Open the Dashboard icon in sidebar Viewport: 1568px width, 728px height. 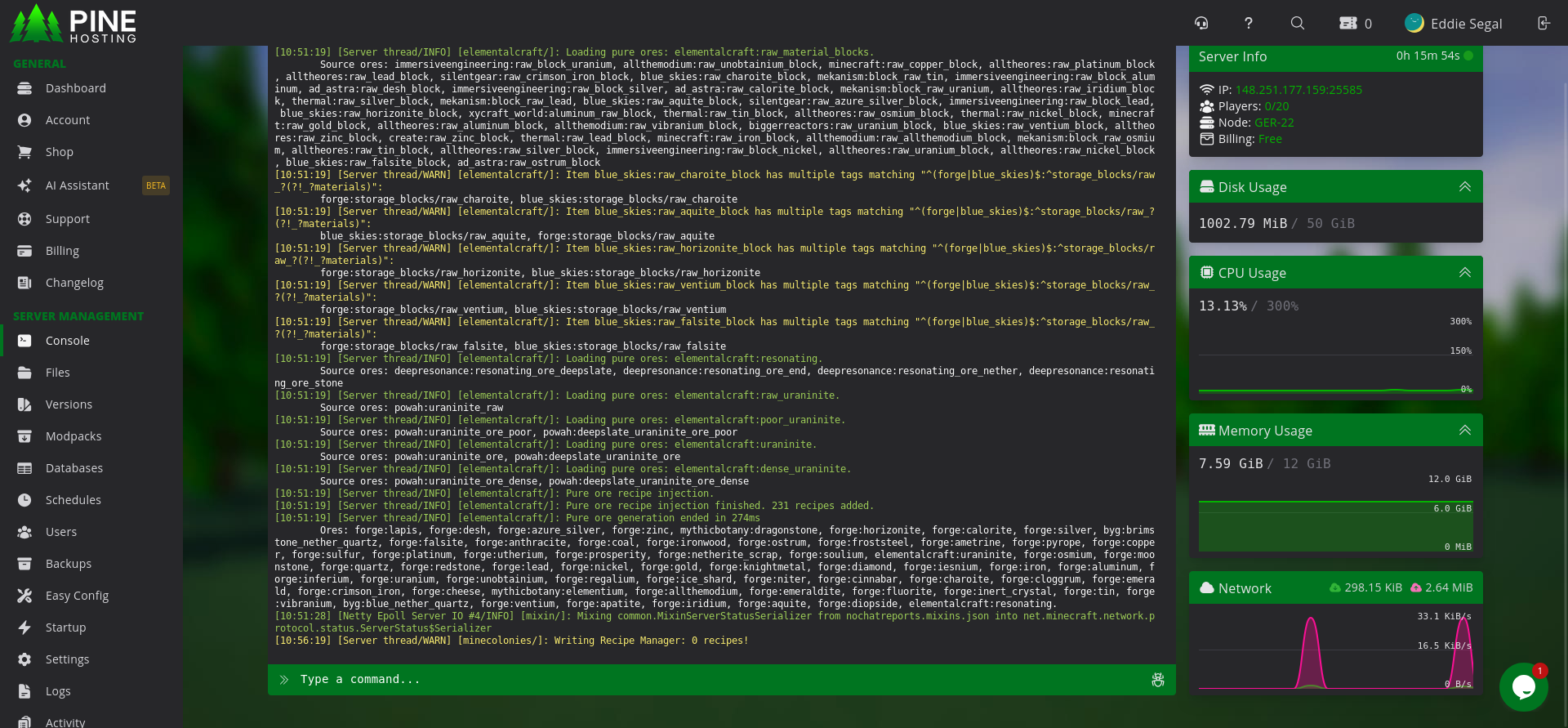coord(24,88)
